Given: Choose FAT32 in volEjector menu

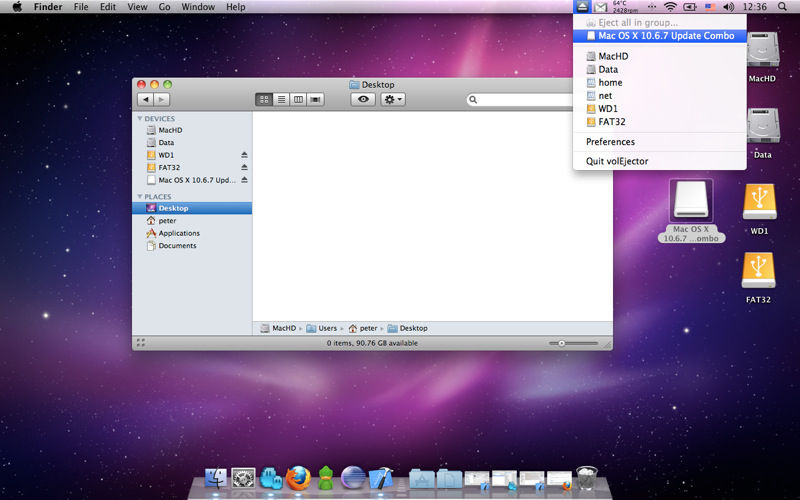Looking at the screenshot, I should pos(660,122).
